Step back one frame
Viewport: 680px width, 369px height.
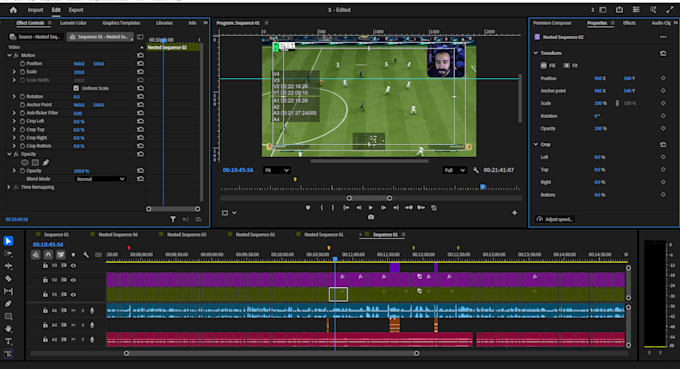click(359, 208)
